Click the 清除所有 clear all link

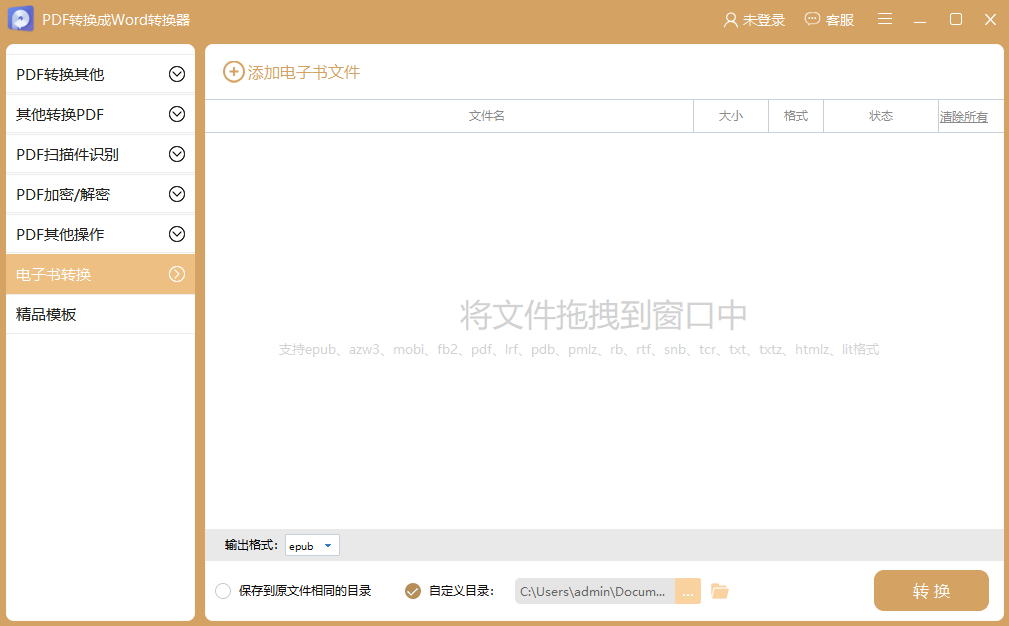(x=963, y=117)
